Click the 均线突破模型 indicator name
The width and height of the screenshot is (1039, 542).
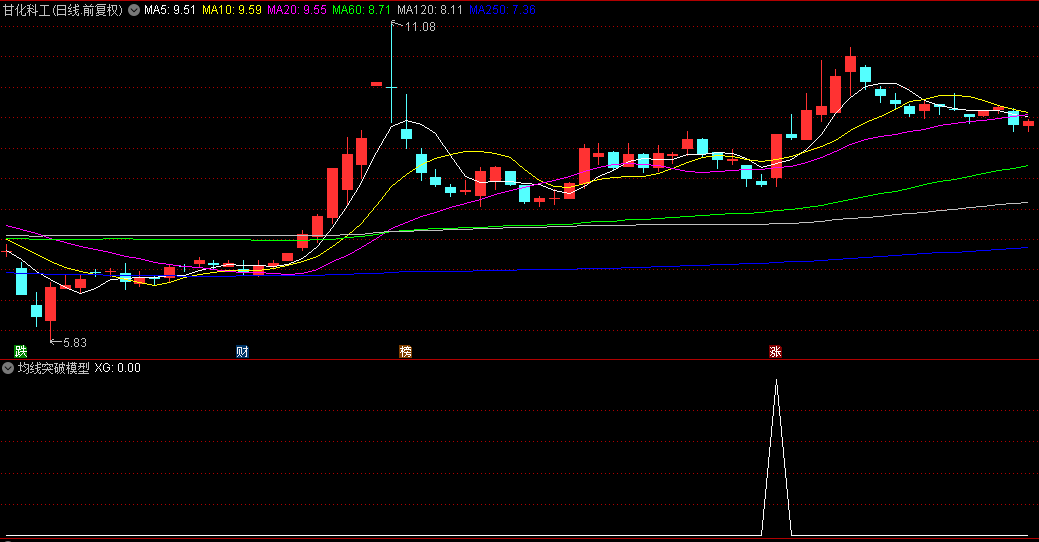click(54, 368)
